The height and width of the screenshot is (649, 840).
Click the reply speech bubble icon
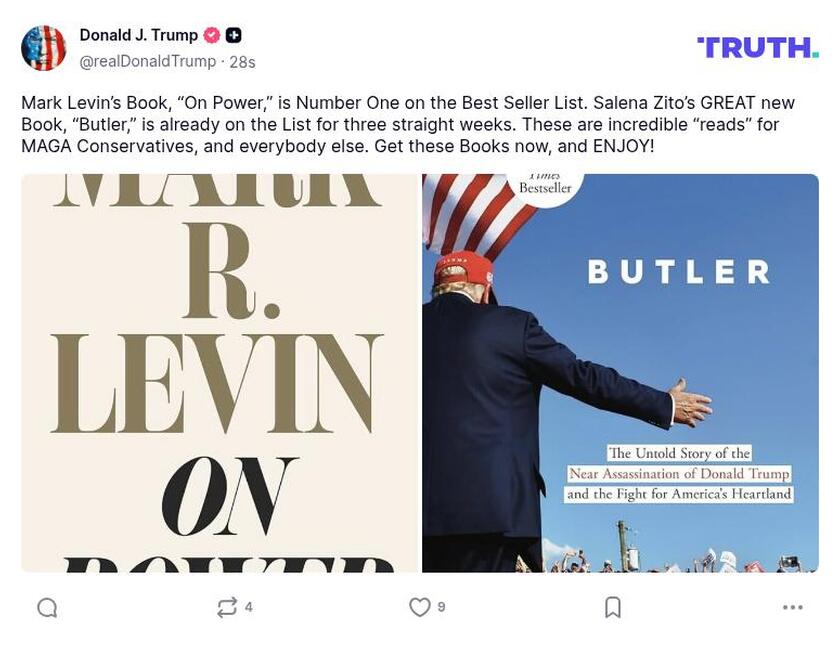pos(47,607)
